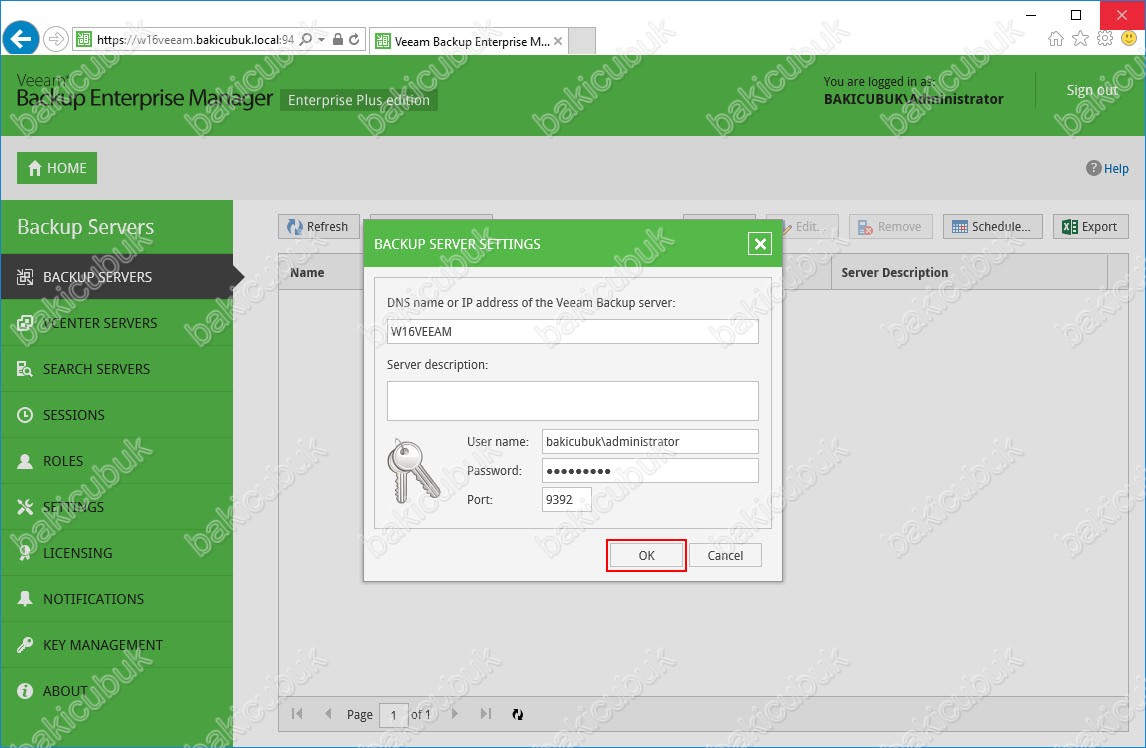Click the pager refresh icon
The image size is (1146, 748).
[517, 714]
